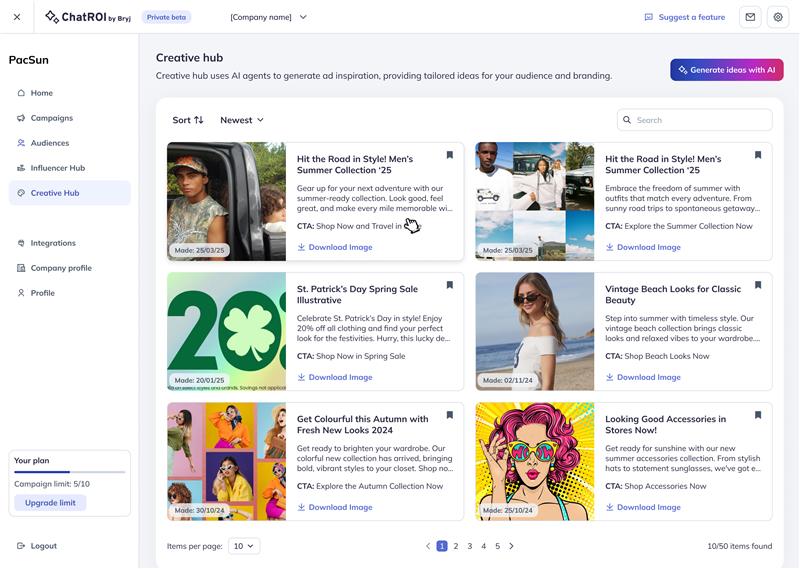Click Suggest a feature link
The height and width of the screenshot is (569, 800).
coord(685,17)
